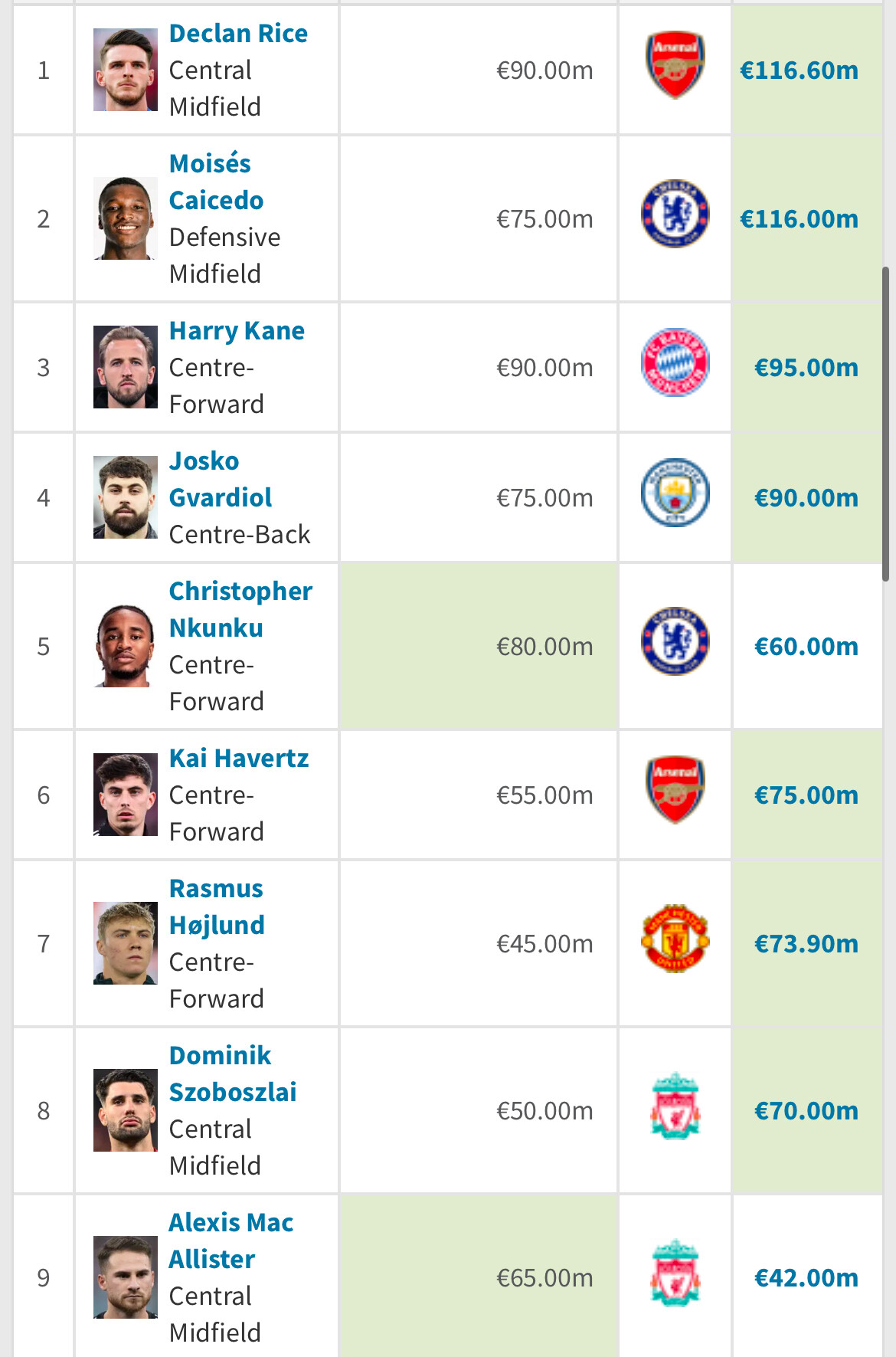This screenshot has width=896, height=1357.
Task: Open Declan Rice player profile link
Action: coord(238,34)
